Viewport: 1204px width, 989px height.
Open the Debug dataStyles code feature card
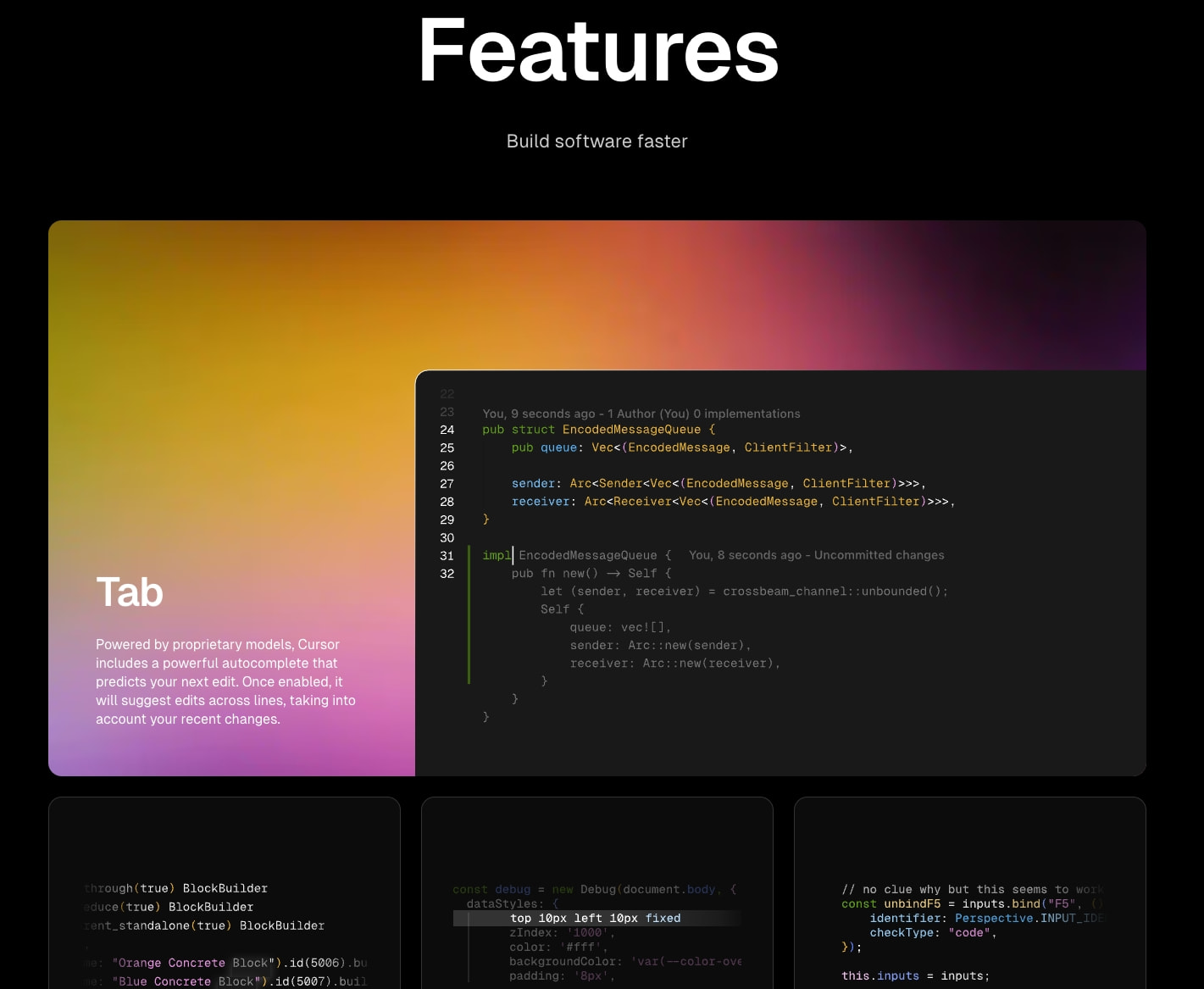(597, 893)
